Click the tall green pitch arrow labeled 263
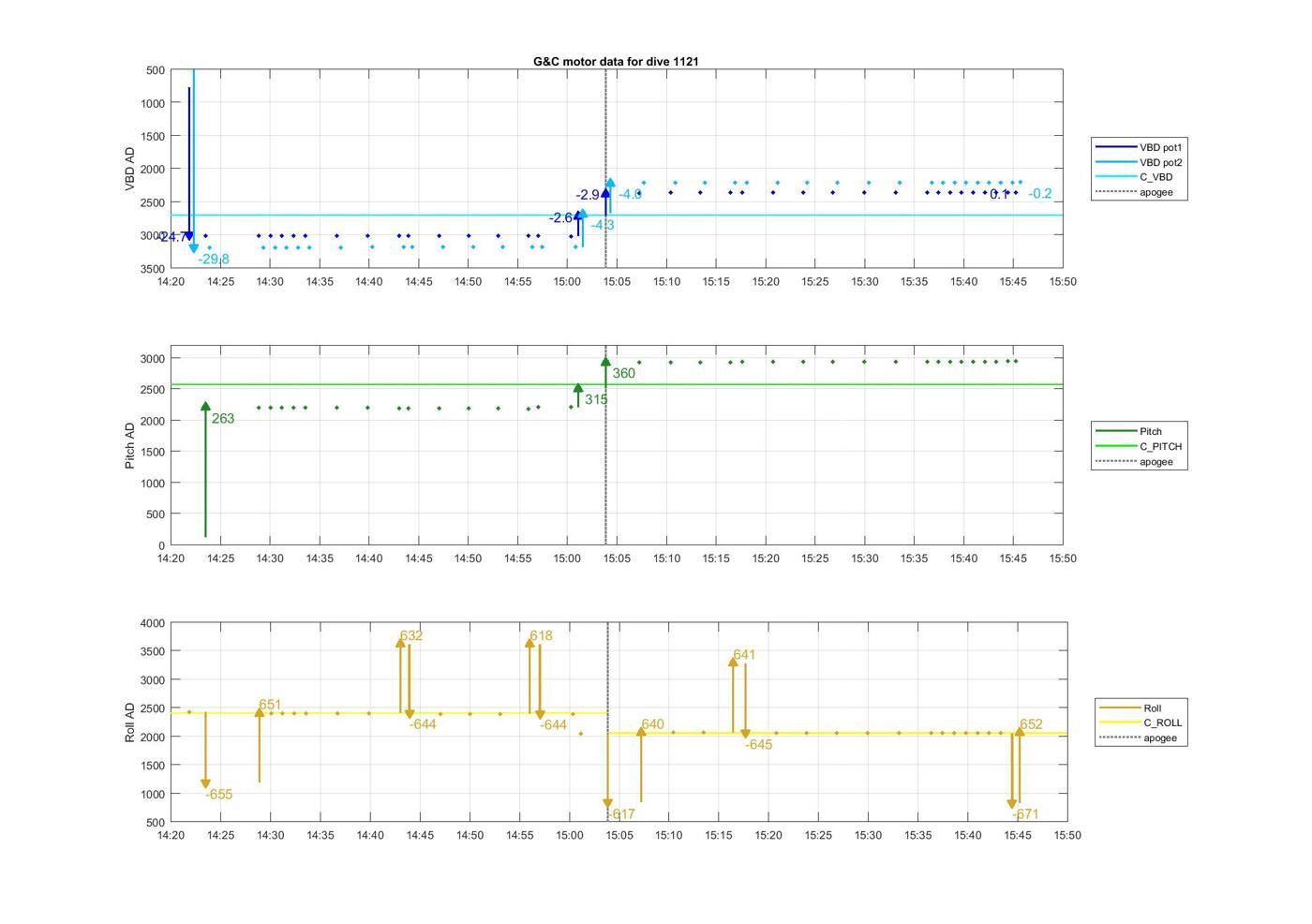Image resolution: width=1312 pixels, height=924 pixels. tap(205, 469)
